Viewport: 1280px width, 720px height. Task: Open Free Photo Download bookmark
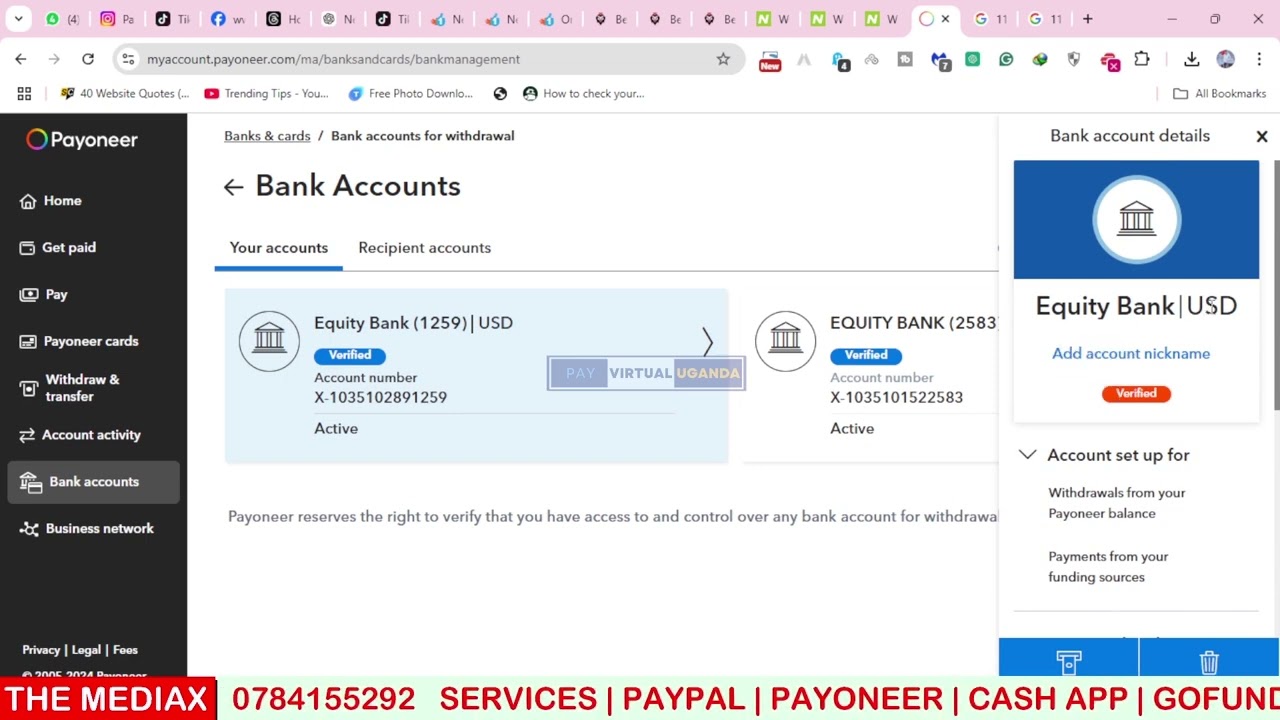point(410,94)
